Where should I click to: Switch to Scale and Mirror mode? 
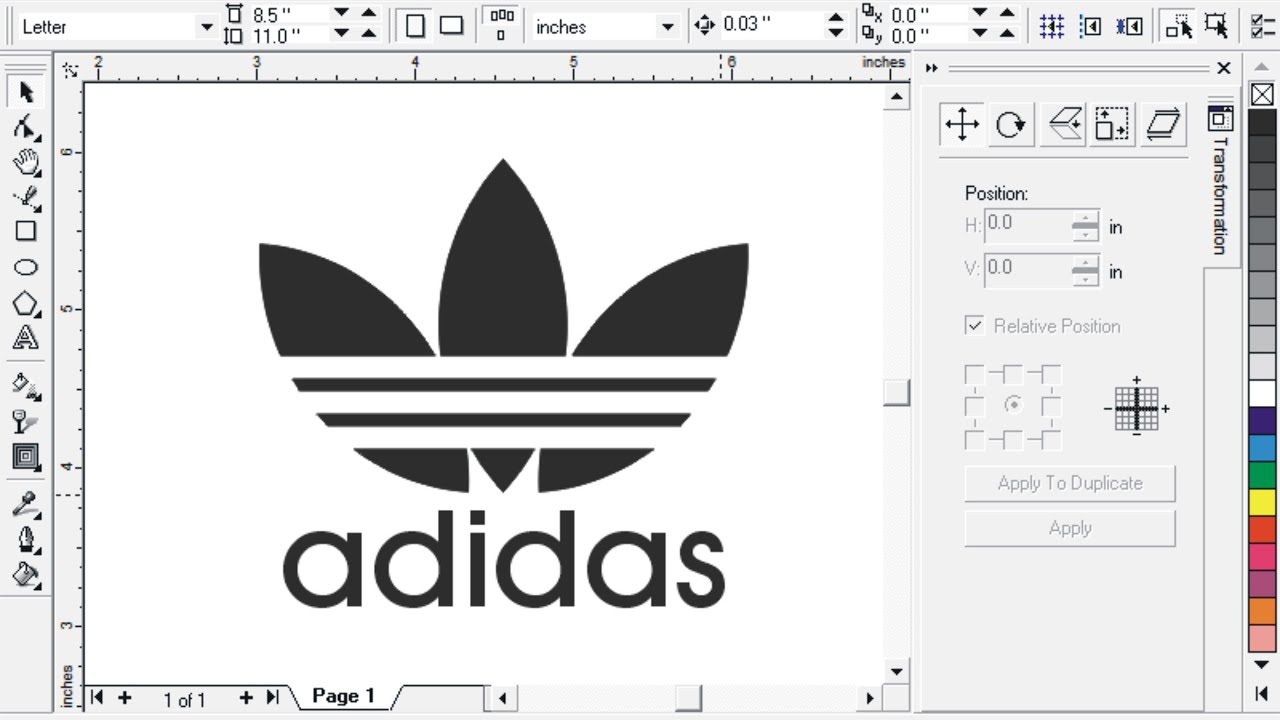click(1063, 125)
